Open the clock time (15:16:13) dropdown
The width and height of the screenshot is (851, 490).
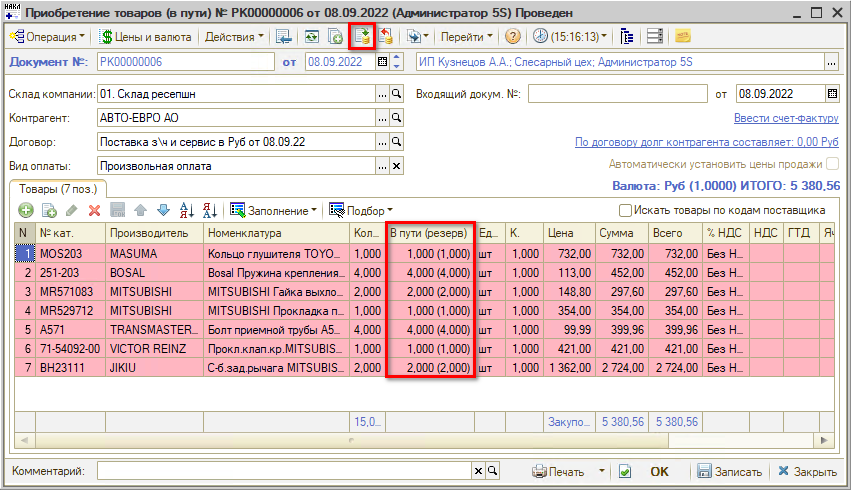(x=569, y=37)
